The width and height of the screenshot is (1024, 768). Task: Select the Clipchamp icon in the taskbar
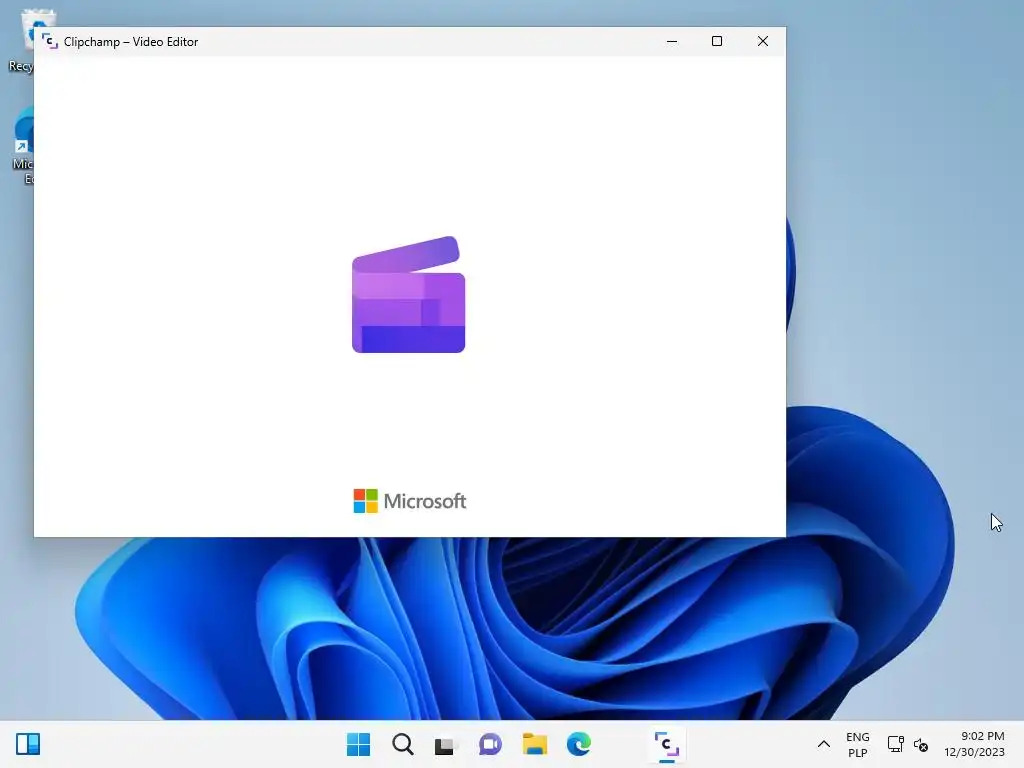pyautogui.click(x=667, y=744)
